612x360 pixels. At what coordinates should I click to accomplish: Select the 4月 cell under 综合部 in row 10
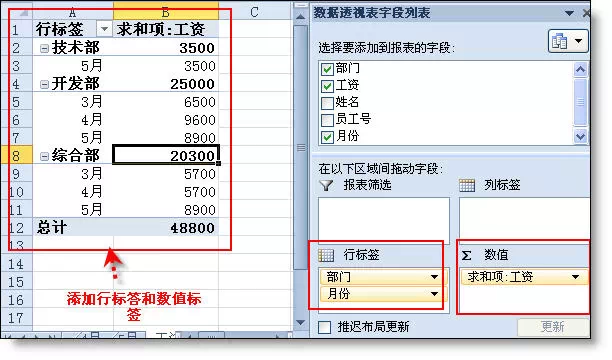click(73, 192)
